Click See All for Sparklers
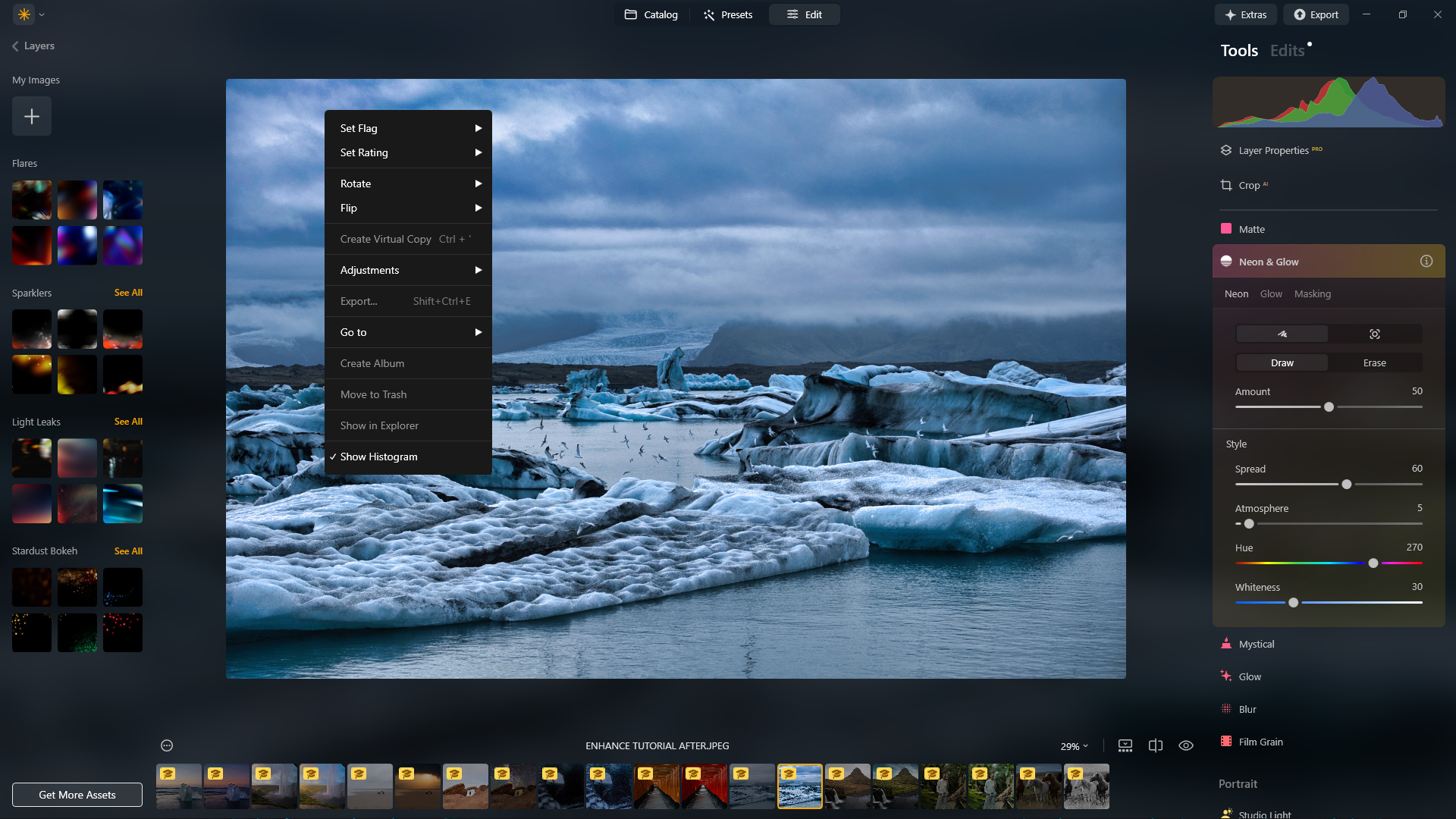 coord(128,293)
